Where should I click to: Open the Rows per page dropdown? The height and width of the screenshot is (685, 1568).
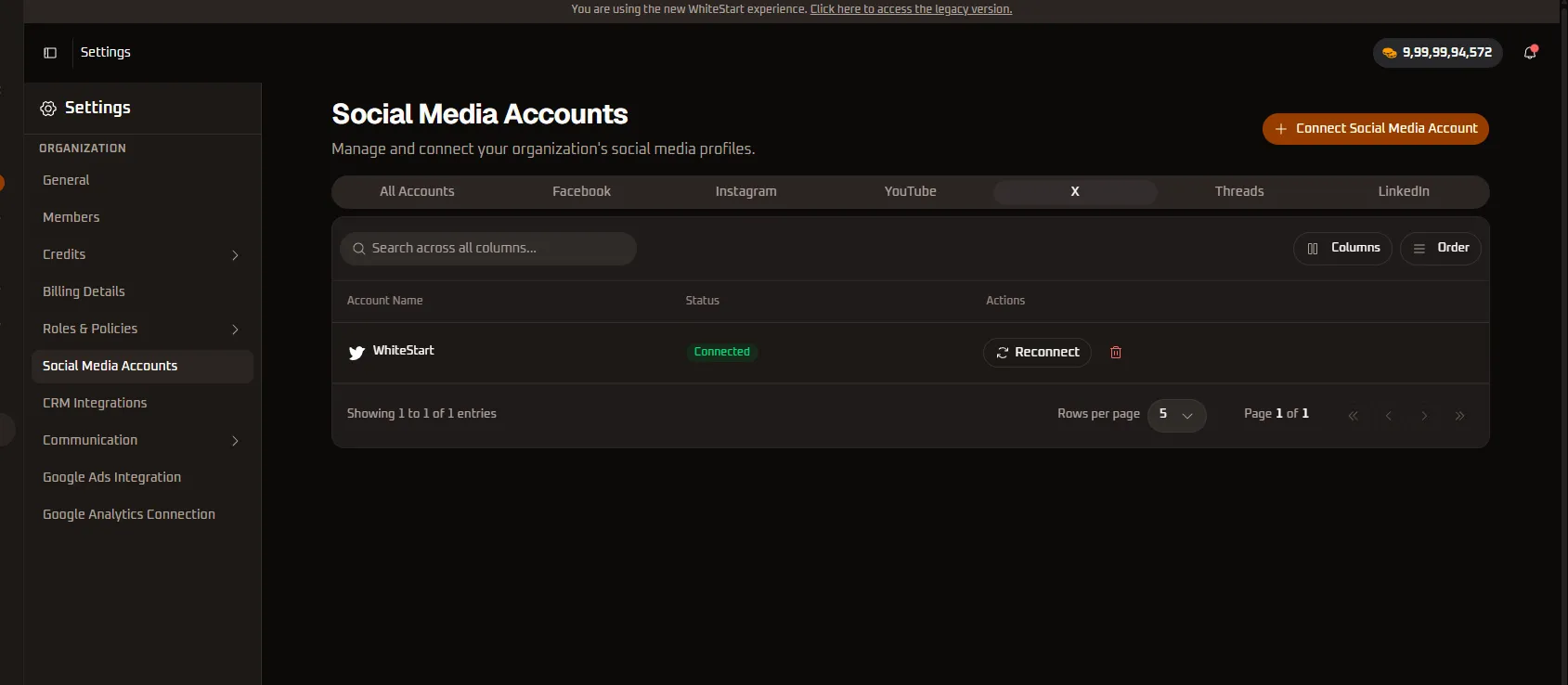[1176, 415]
